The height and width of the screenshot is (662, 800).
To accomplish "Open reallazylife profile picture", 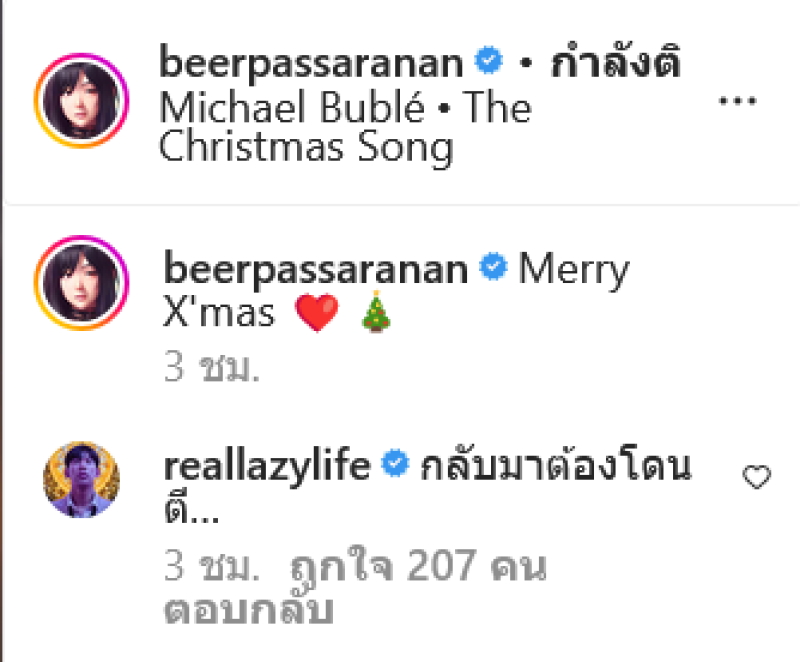I will 82,479.
